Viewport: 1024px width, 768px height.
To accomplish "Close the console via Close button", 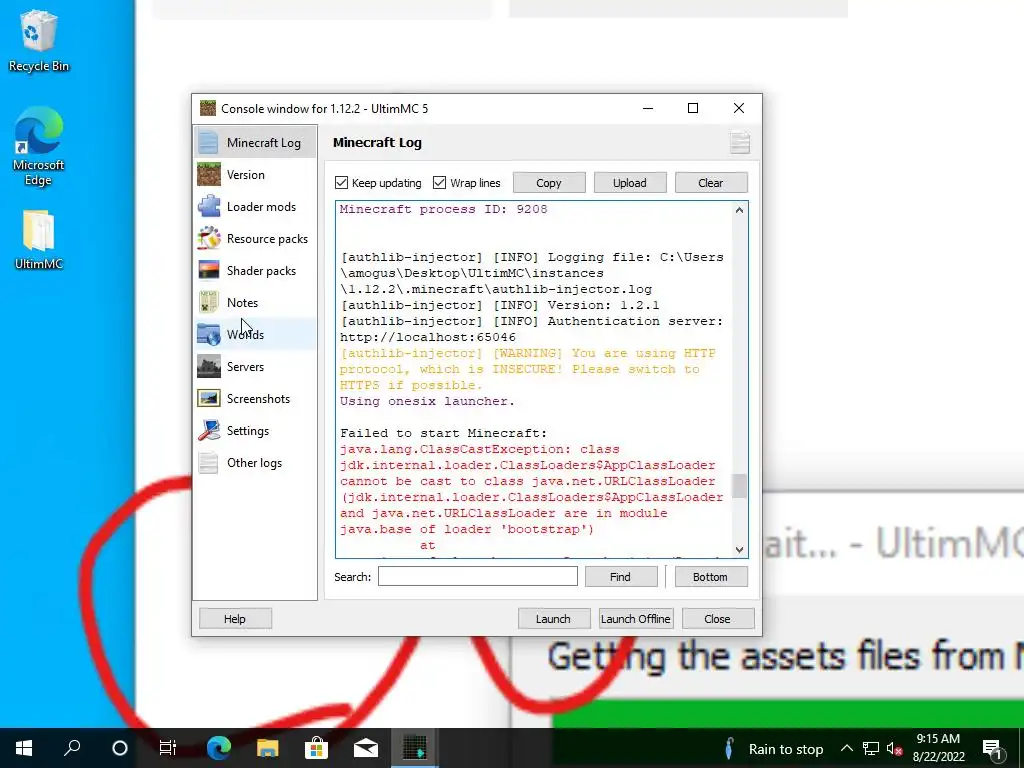I will [x=718, y=618].
